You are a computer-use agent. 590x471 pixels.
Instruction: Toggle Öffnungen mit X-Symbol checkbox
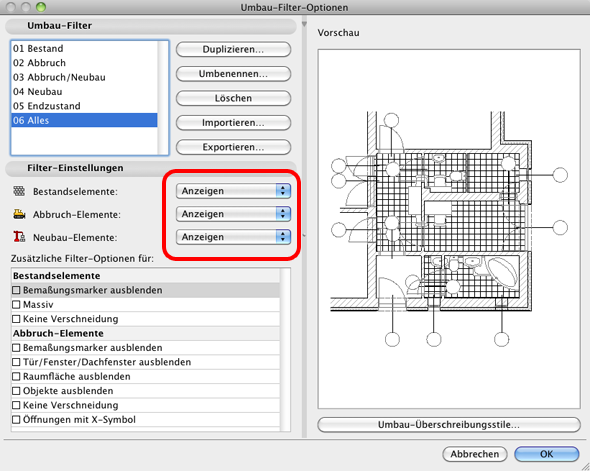click(16, 419)
